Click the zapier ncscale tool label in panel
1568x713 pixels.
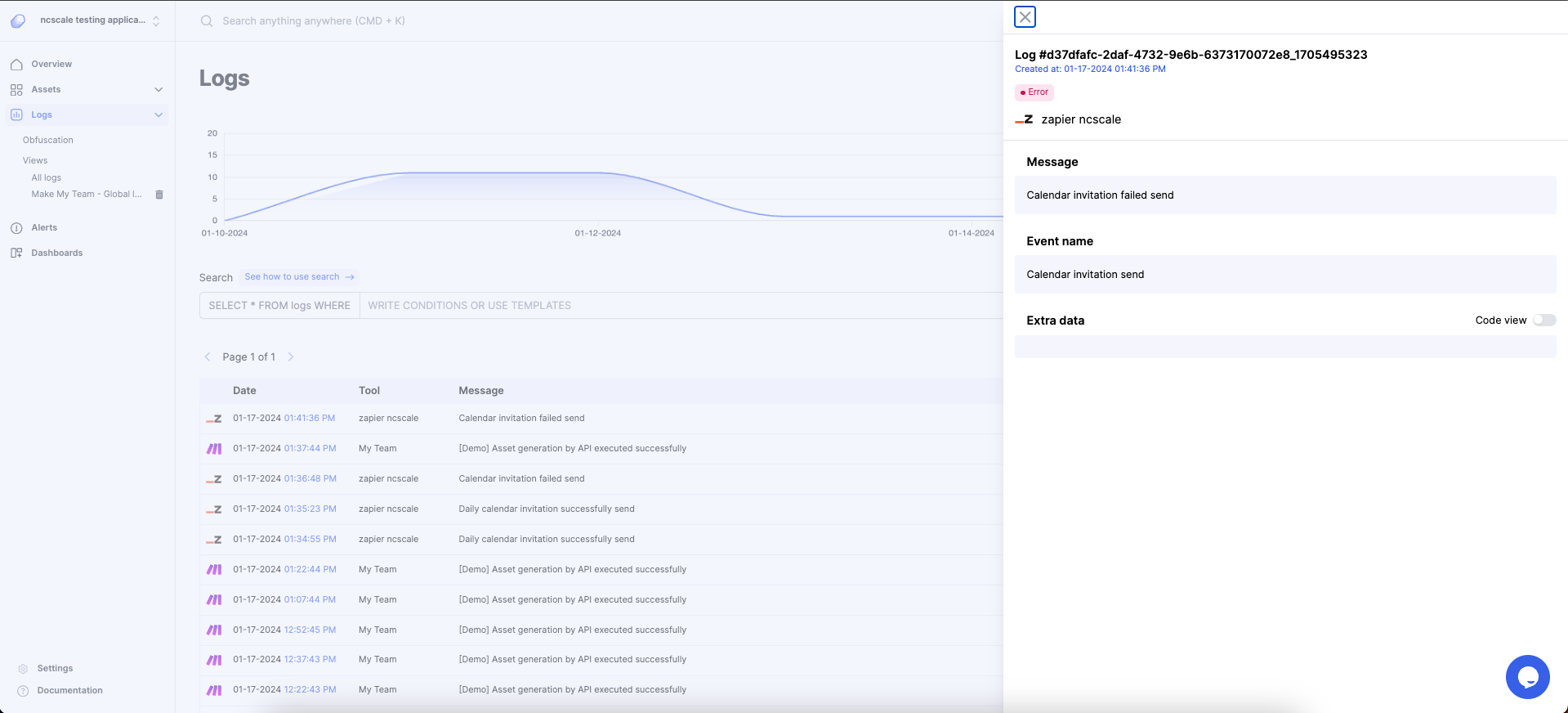1081,119
